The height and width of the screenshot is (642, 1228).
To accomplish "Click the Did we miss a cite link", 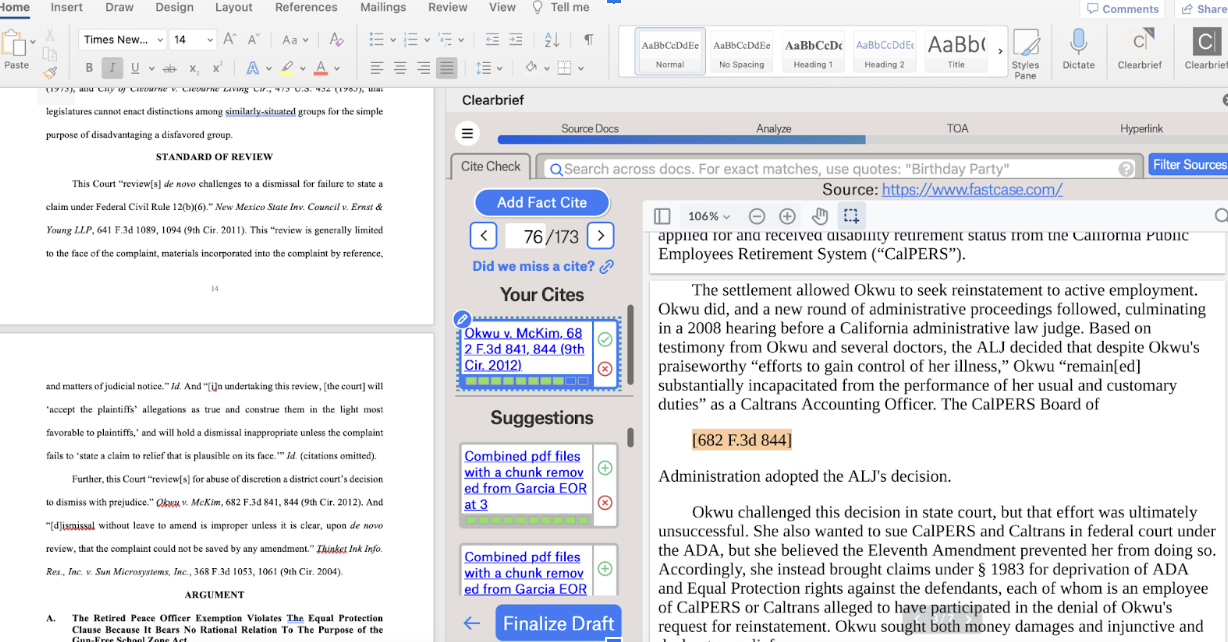I will click(x=543, y=266).
